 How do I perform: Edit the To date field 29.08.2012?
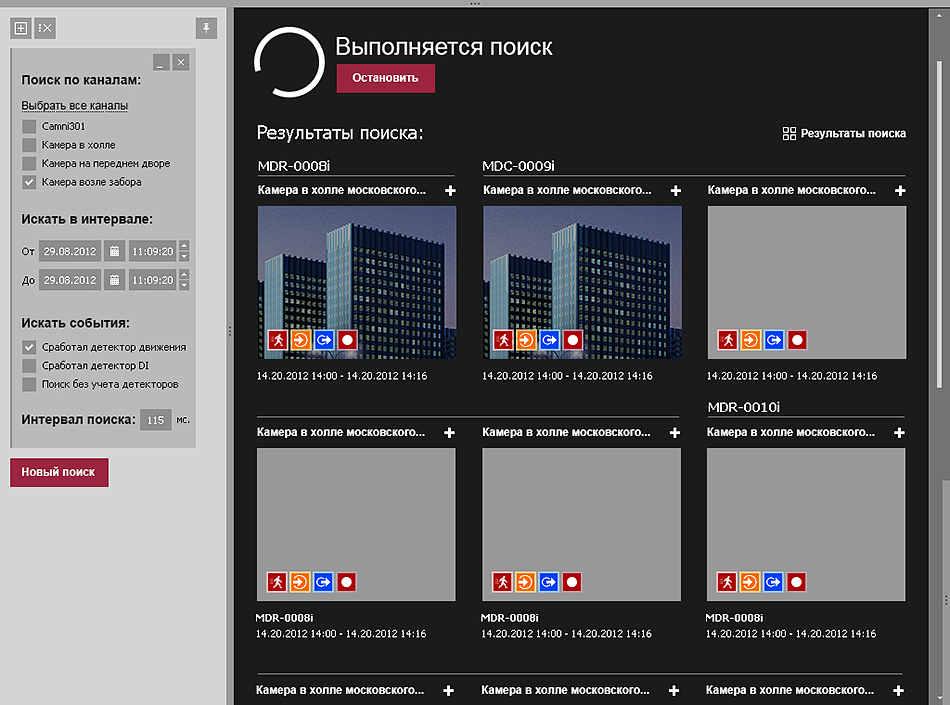pos(70,280)
